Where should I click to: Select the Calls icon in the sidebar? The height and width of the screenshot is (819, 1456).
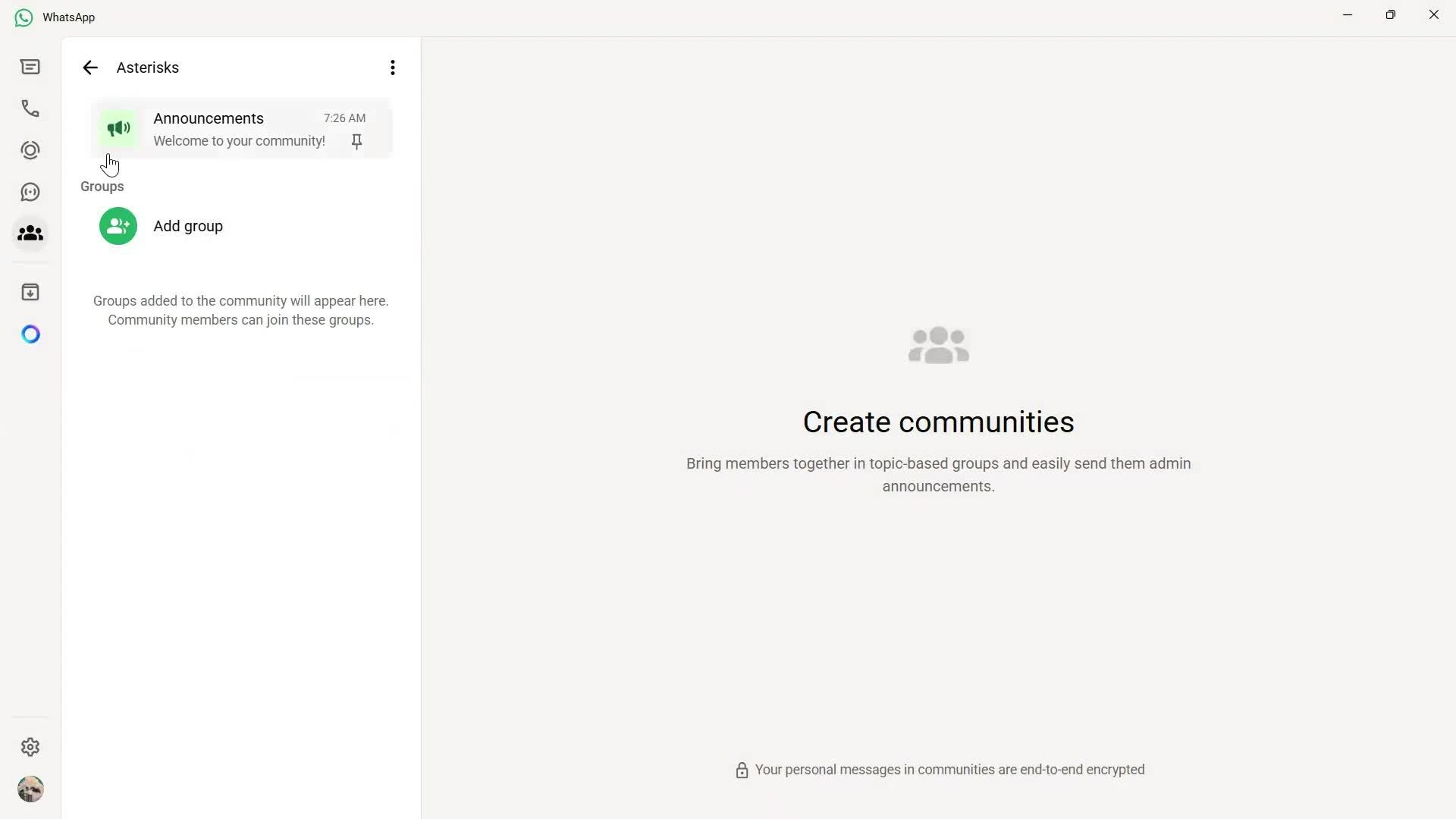tap(30, 108)
